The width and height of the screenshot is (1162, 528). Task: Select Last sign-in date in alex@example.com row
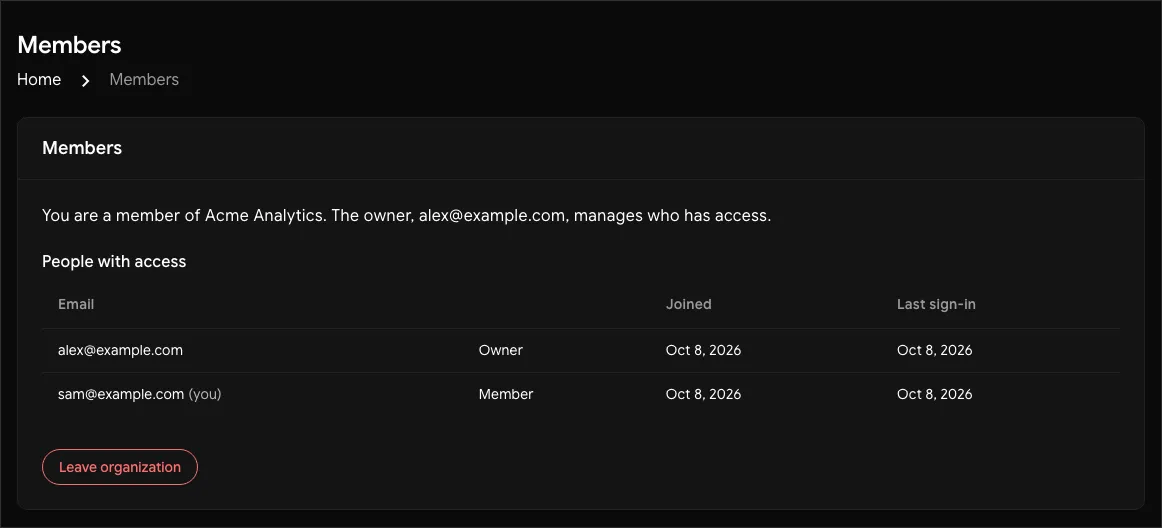pyautogui.click(x=934, y=350)
